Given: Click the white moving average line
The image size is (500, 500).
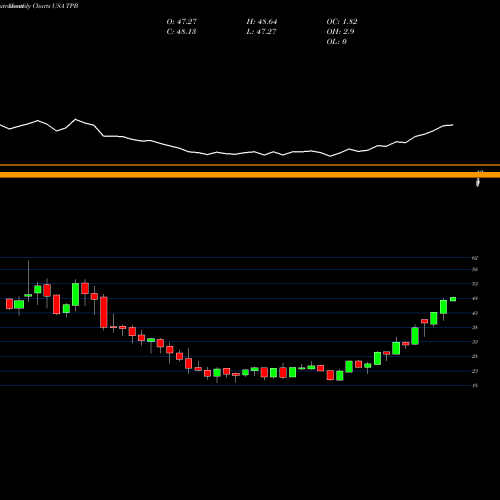Looking at the screenshot, I should click(227, 154).
